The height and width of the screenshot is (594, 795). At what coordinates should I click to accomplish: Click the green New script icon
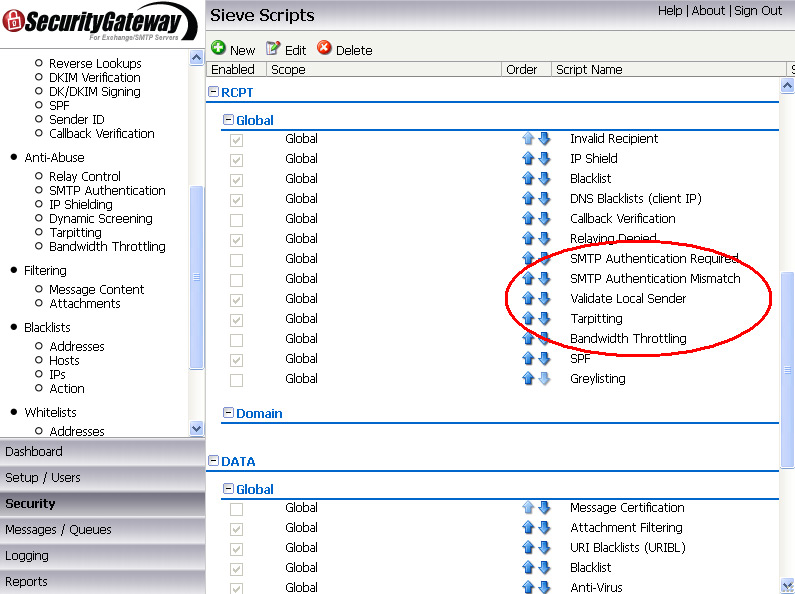pyautogui.click(x=218, y=48)
